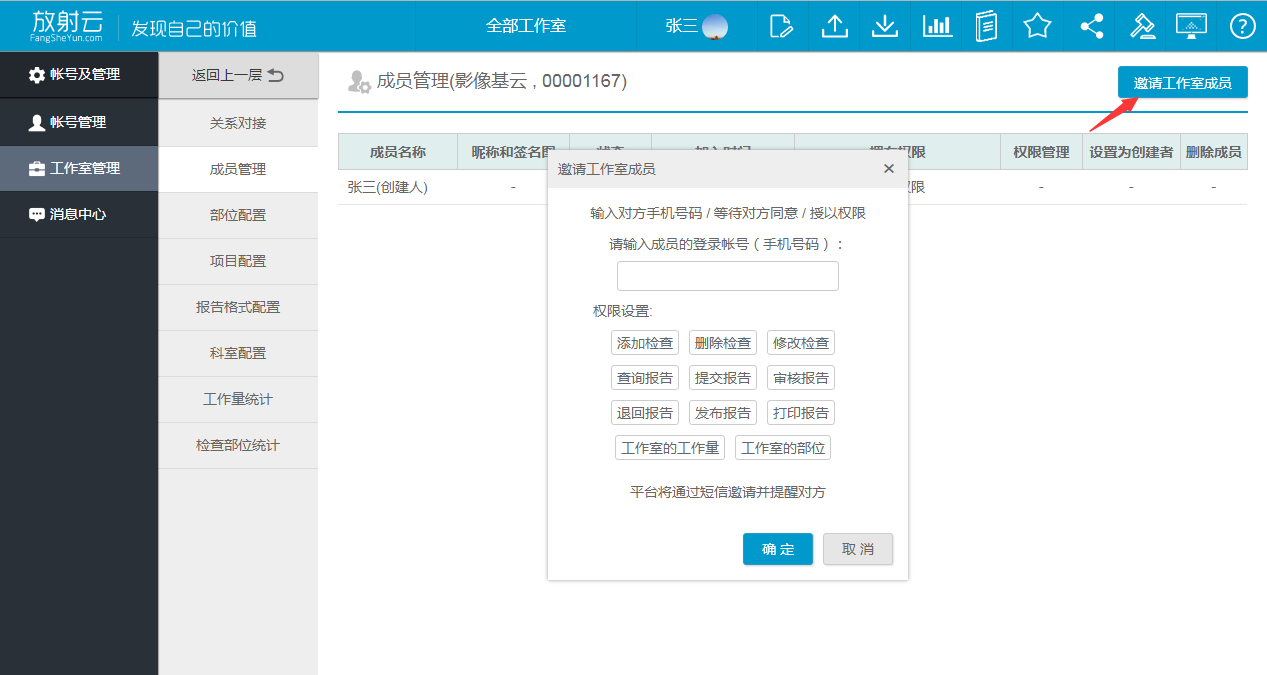
Task: Click the member phone number input field
Action: [x=727, y=276]
